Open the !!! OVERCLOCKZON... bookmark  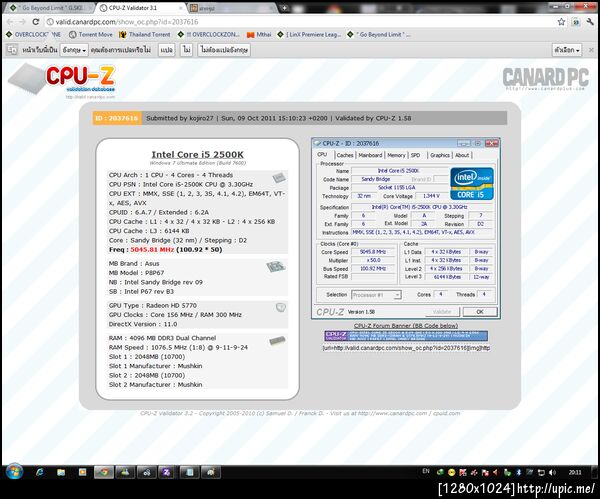pyautogui.click(x=209, y=34)
